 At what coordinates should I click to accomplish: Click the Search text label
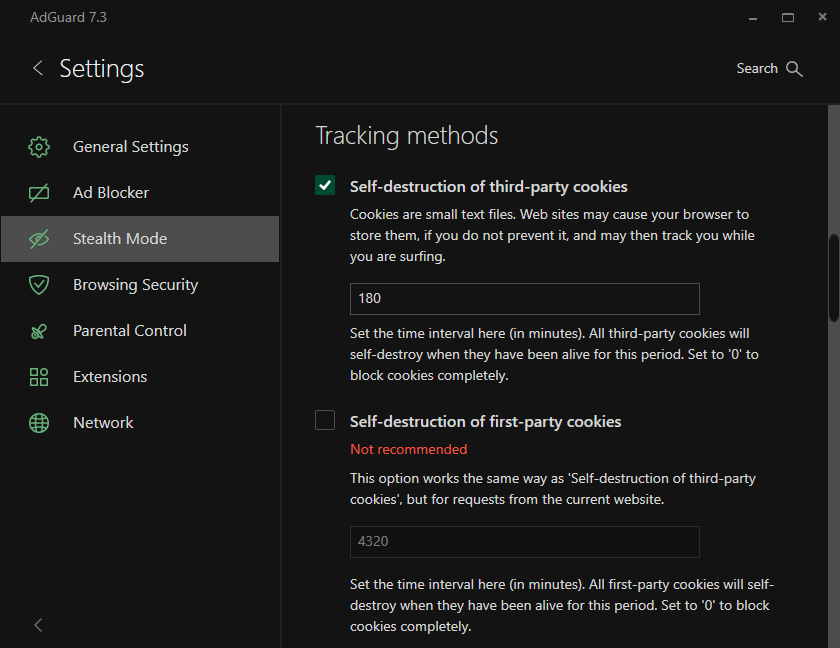click(757, 69)
